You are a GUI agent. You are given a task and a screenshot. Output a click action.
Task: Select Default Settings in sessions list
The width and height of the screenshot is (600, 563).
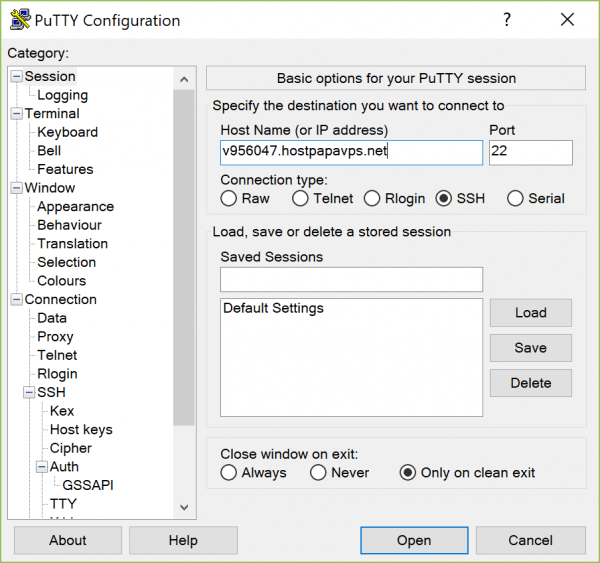click(273, 308)
